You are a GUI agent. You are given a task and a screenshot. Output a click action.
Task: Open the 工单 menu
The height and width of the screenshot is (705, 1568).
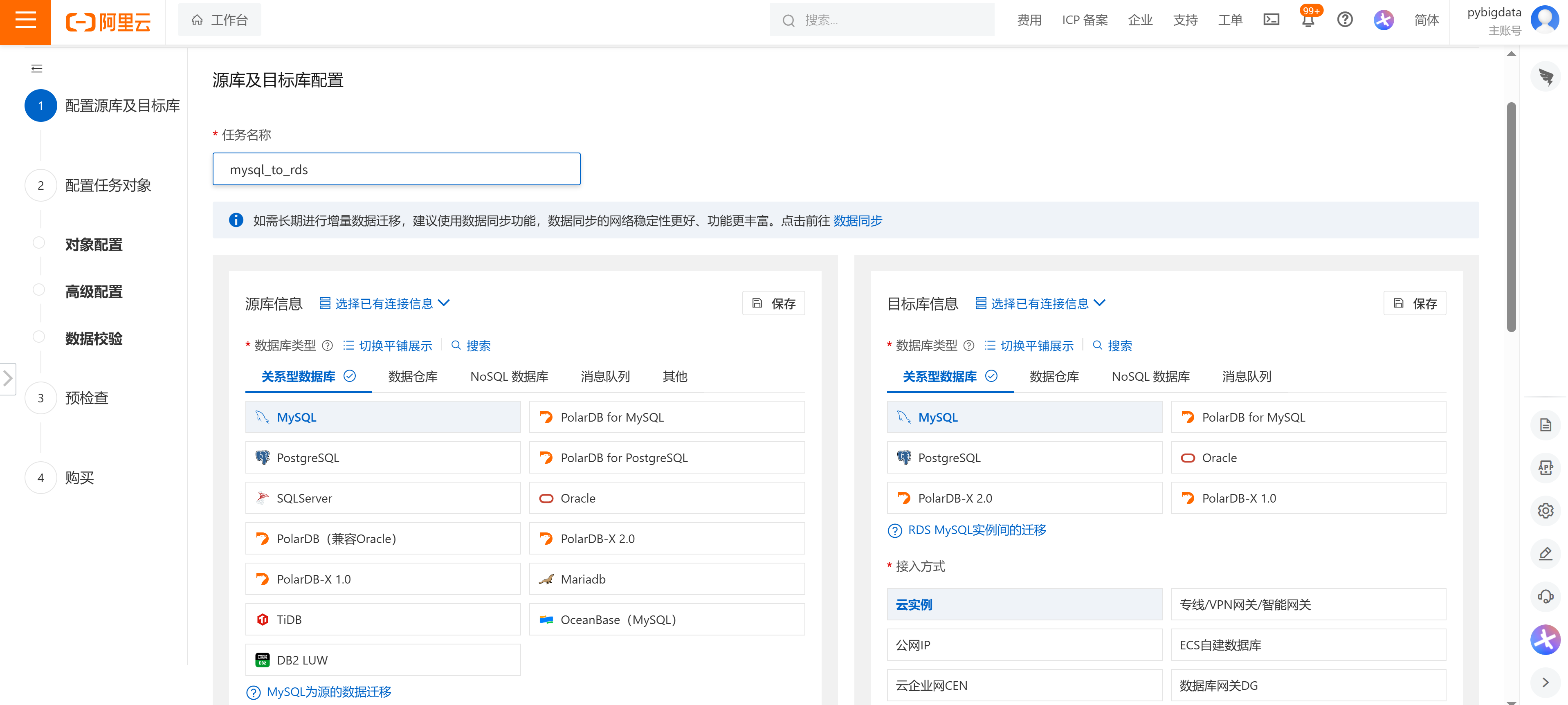coord(1230,20)
